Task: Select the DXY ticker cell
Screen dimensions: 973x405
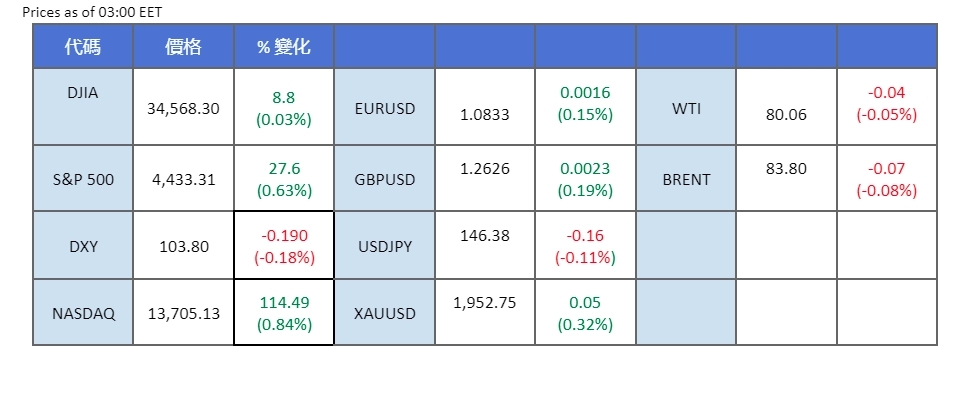Action: [83, 245]
